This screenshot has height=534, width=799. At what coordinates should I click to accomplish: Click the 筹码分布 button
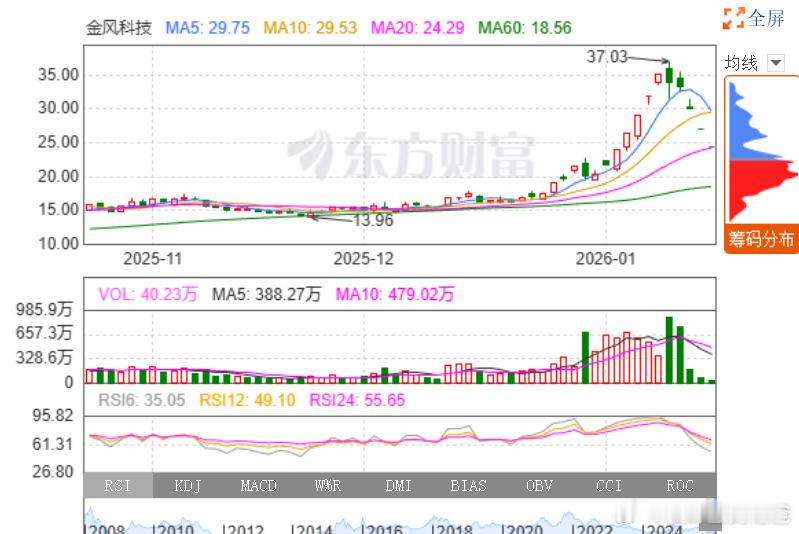[761, 238]
